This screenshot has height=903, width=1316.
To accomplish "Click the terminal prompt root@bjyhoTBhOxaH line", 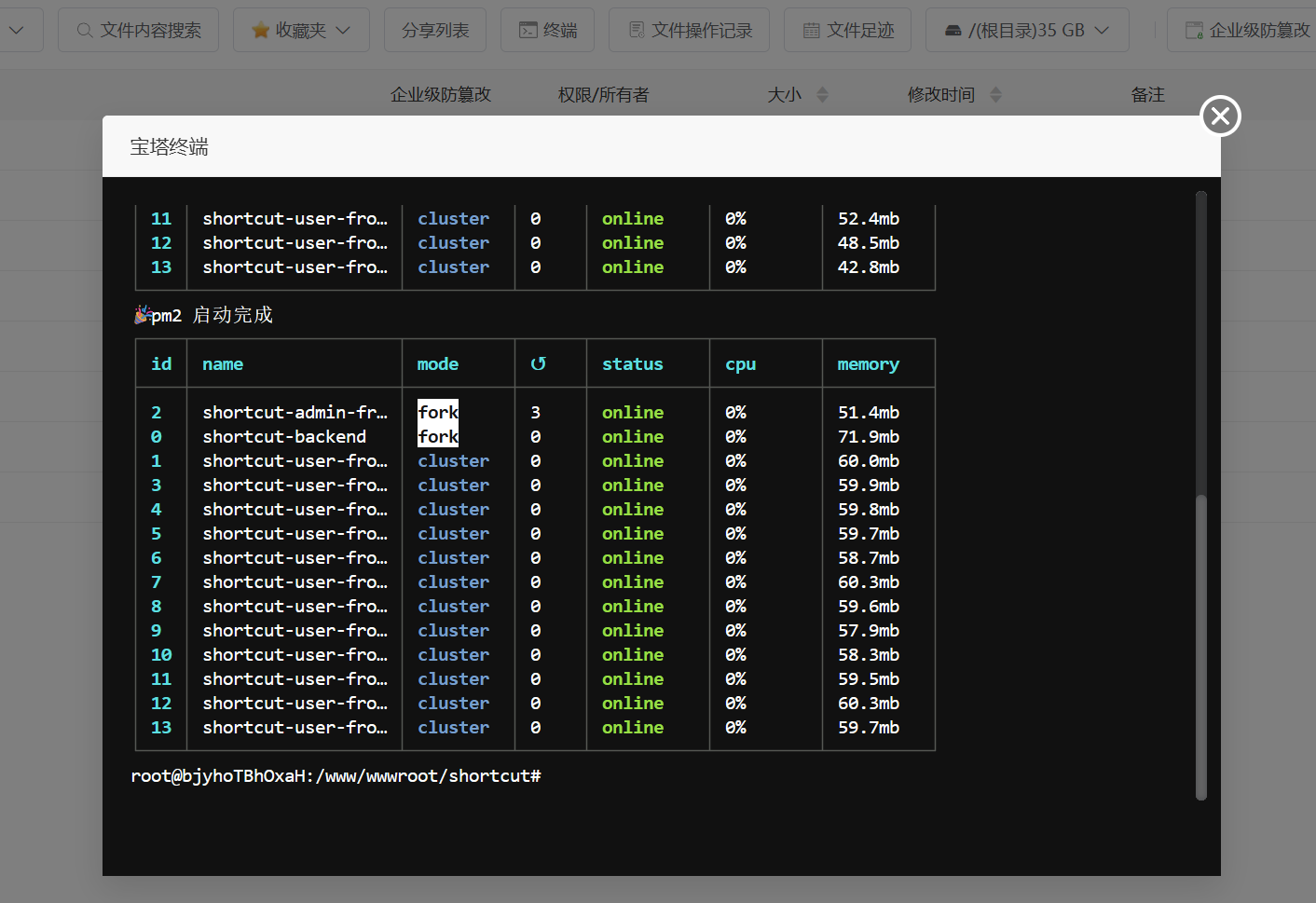I will point(336,775).
